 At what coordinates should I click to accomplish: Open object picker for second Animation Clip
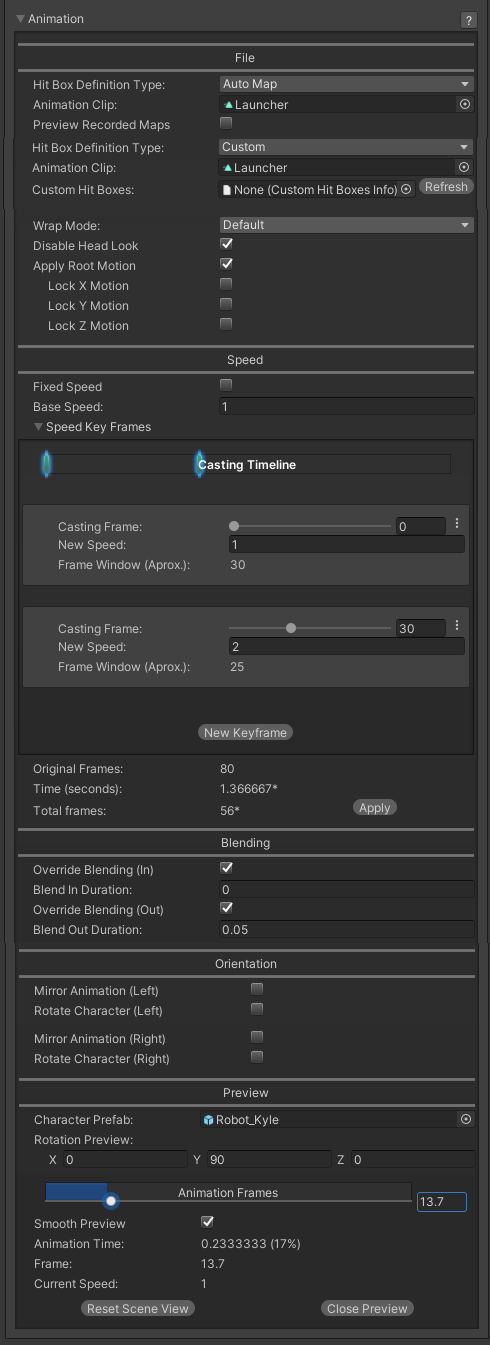tap(464, 168)
